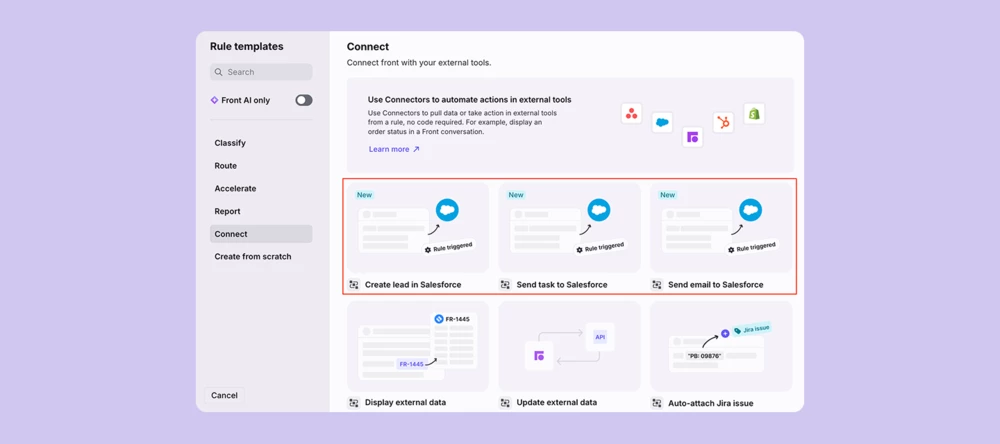Click the Shopify bag icon in the banner

click(x=754, y=114)
